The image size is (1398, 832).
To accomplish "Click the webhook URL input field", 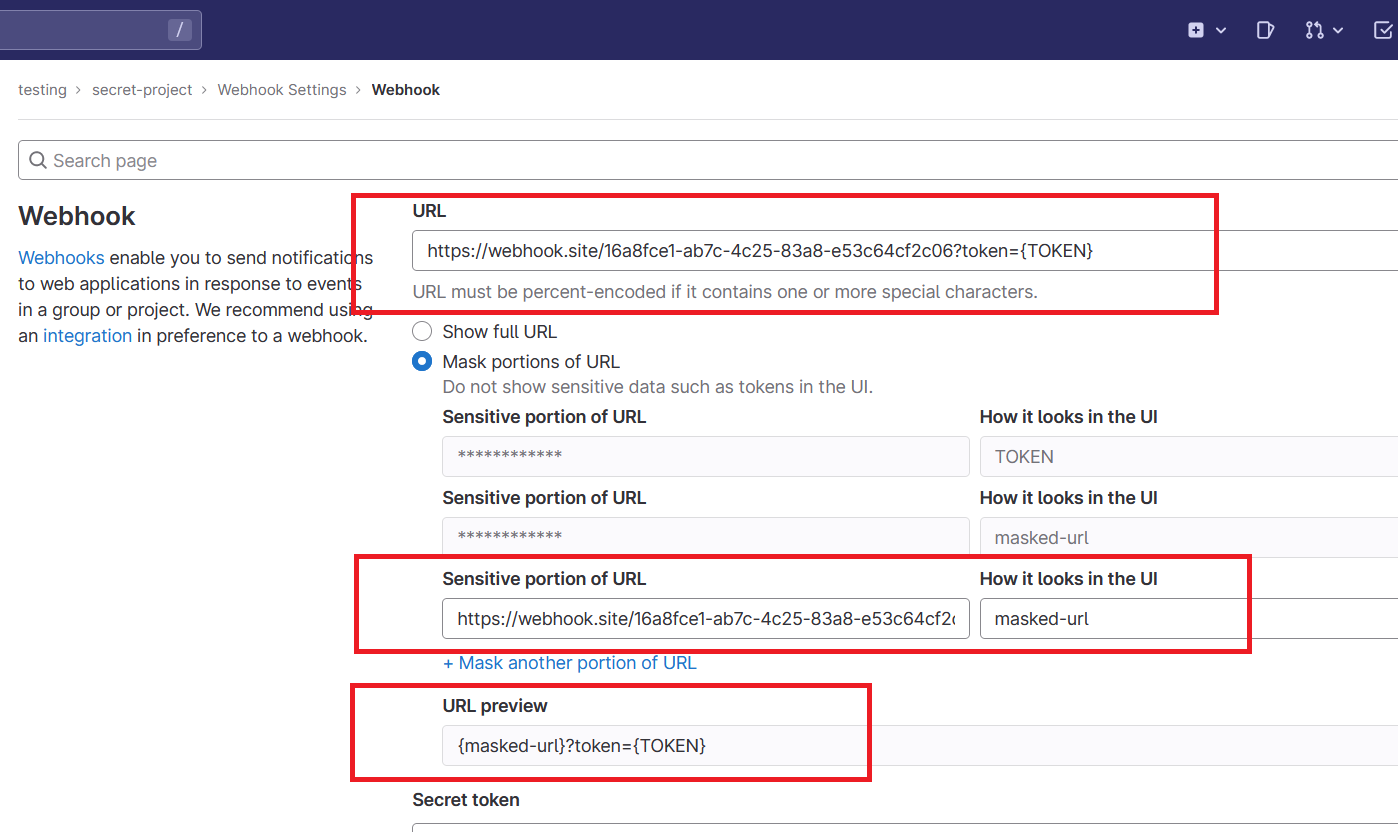I will point(900,251).
